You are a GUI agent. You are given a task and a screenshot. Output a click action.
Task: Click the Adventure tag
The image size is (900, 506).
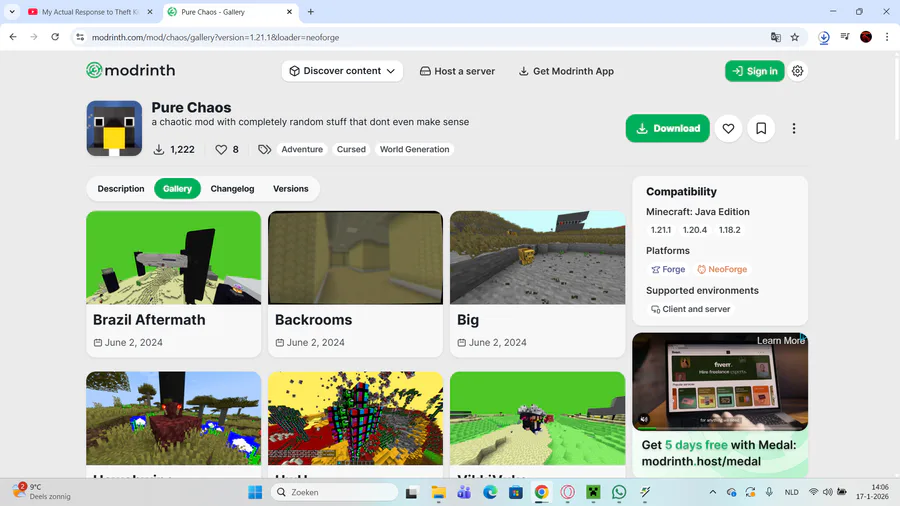click(x=302, y=149)
